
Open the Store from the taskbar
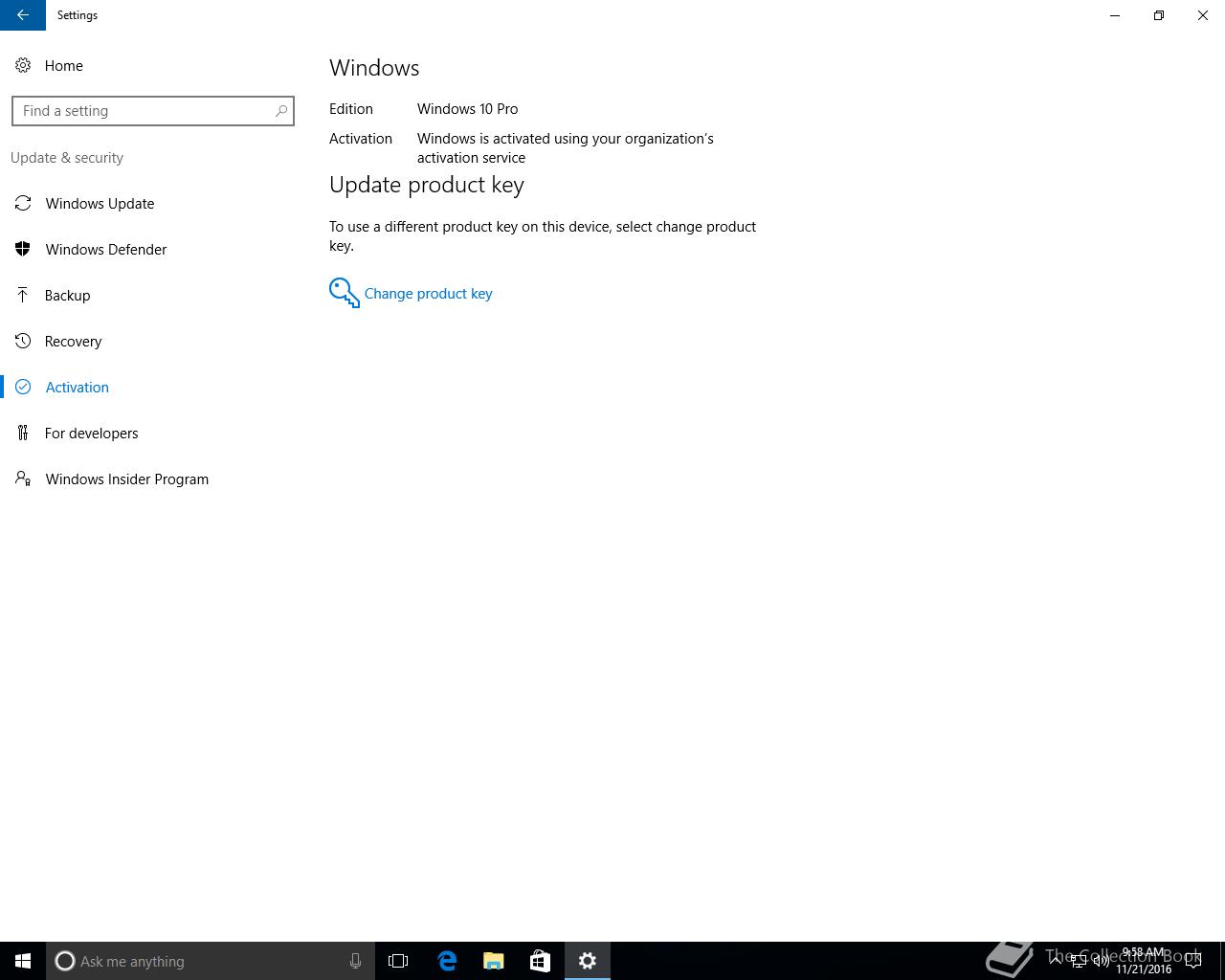pyautogui.click(x=540, y=961)
